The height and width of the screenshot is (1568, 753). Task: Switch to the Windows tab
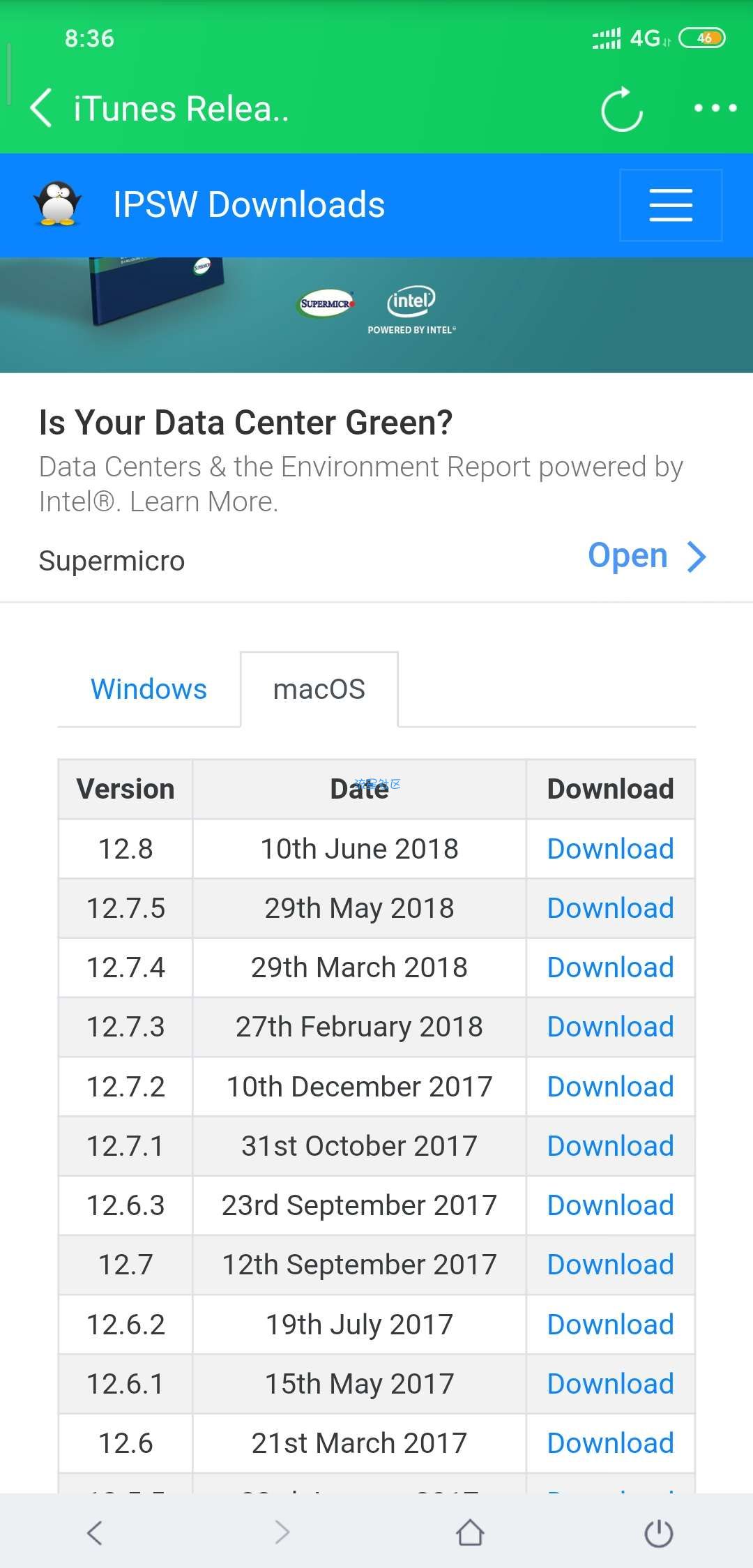point(149,689)
